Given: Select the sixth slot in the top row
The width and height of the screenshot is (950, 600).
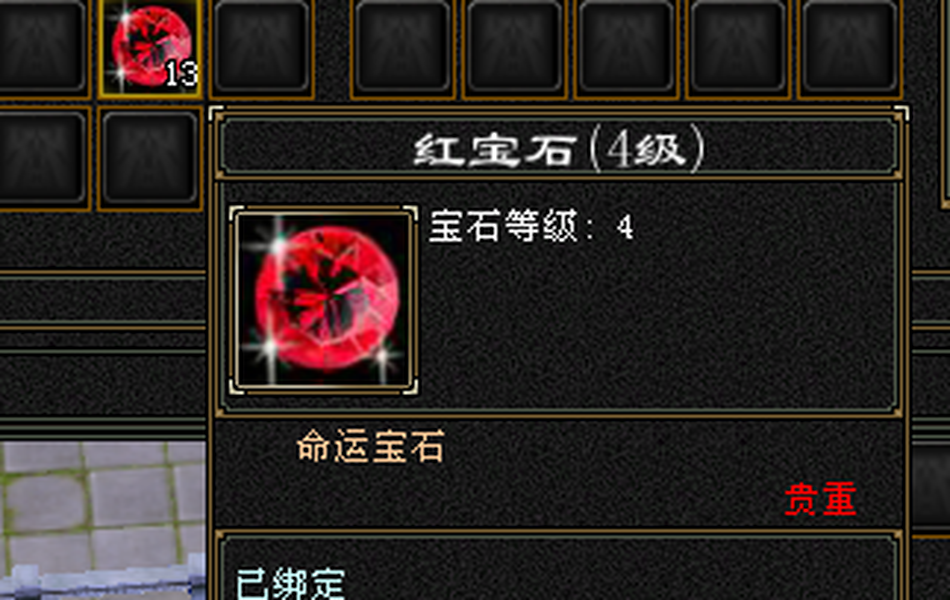Looking at the screenshot, I should pos(626,45).
